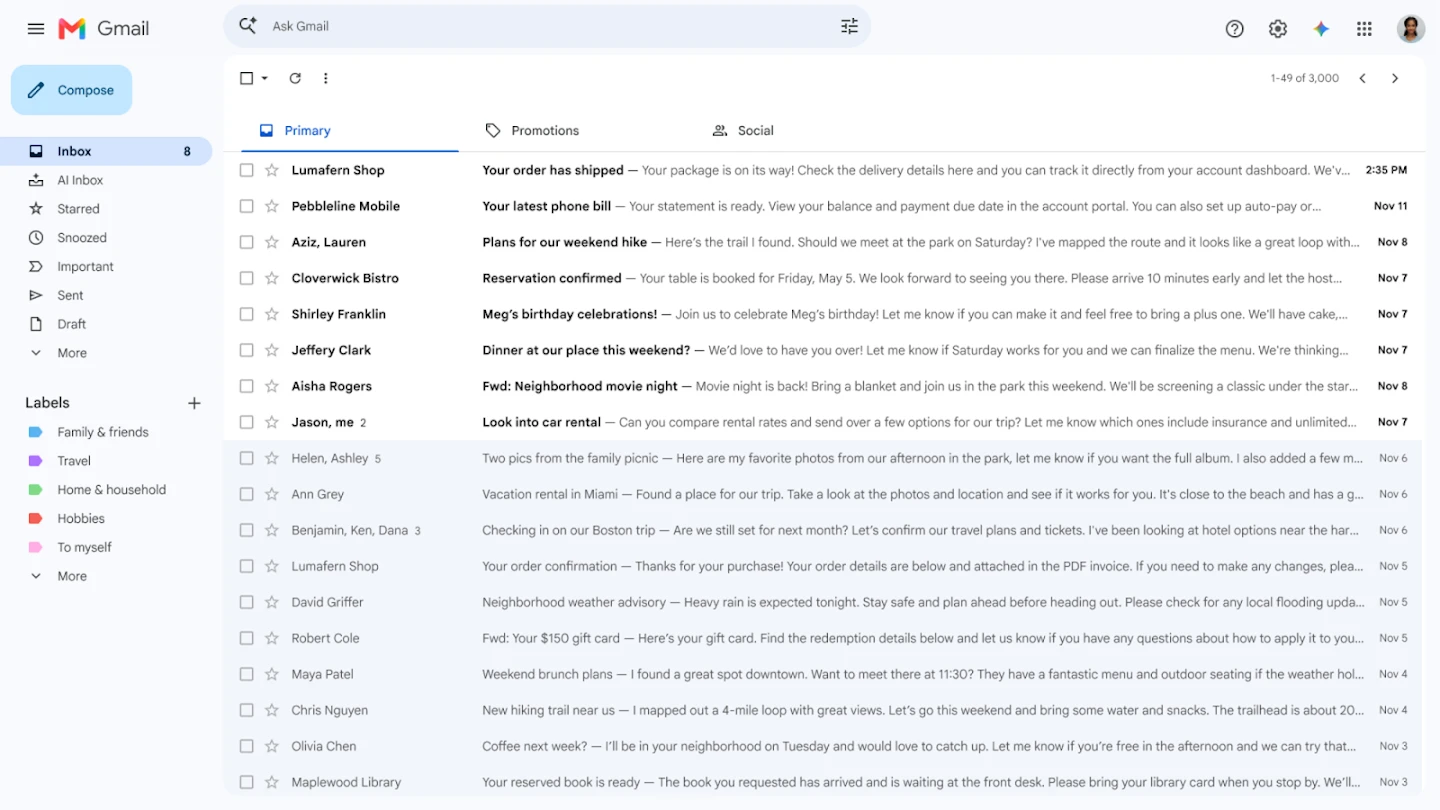Image resolution: width=1440 pixels, height=810 pixels.
Task: Open the More options three-dot menu
Action: tap(325, 78)
